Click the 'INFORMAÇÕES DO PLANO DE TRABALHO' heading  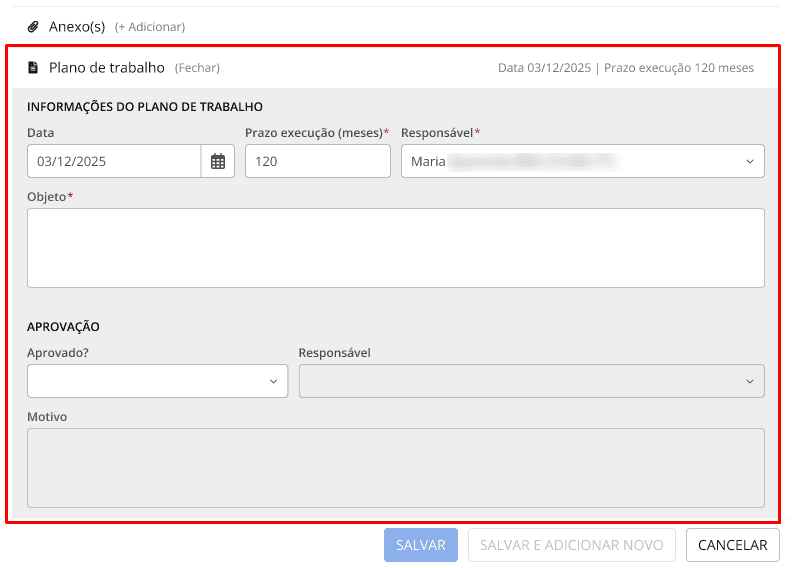pyautogui.click(x=145, y=107)
